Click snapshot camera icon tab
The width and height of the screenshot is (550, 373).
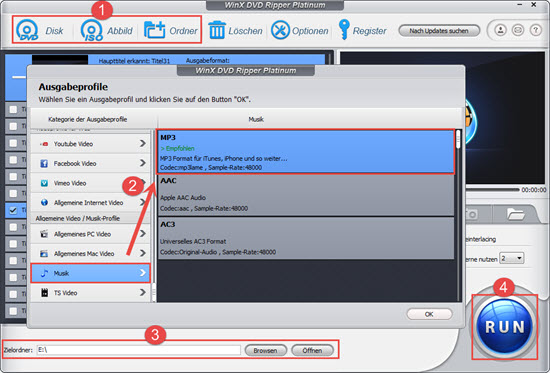[471, 214]
